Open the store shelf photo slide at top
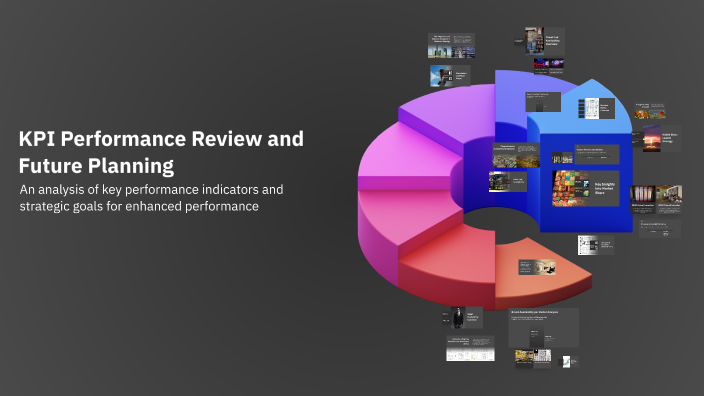This screenshot has height=396, width=704. (545, 41)
